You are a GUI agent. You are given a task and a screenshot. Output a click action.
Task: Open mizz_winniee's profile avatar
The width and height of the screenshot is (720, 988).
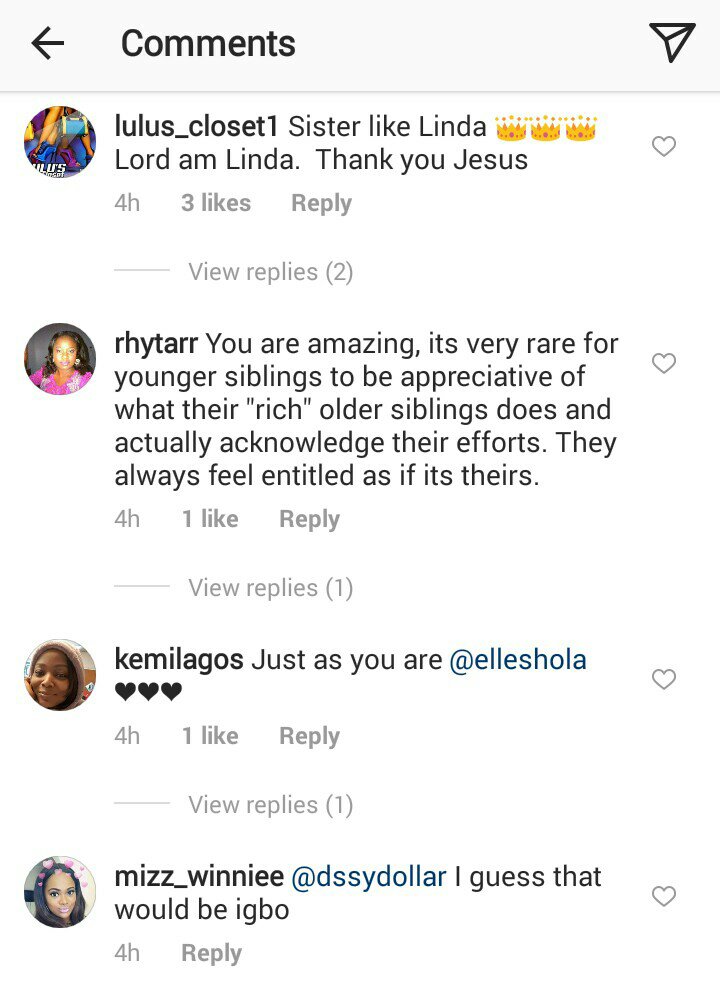tap(60, 892)
